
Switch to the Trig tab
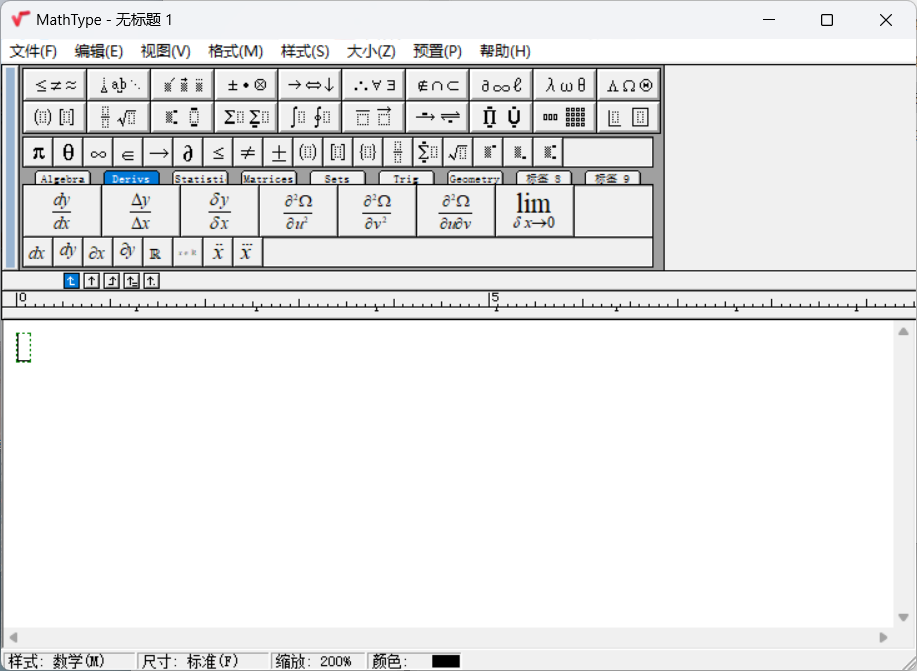click(406, 178)
